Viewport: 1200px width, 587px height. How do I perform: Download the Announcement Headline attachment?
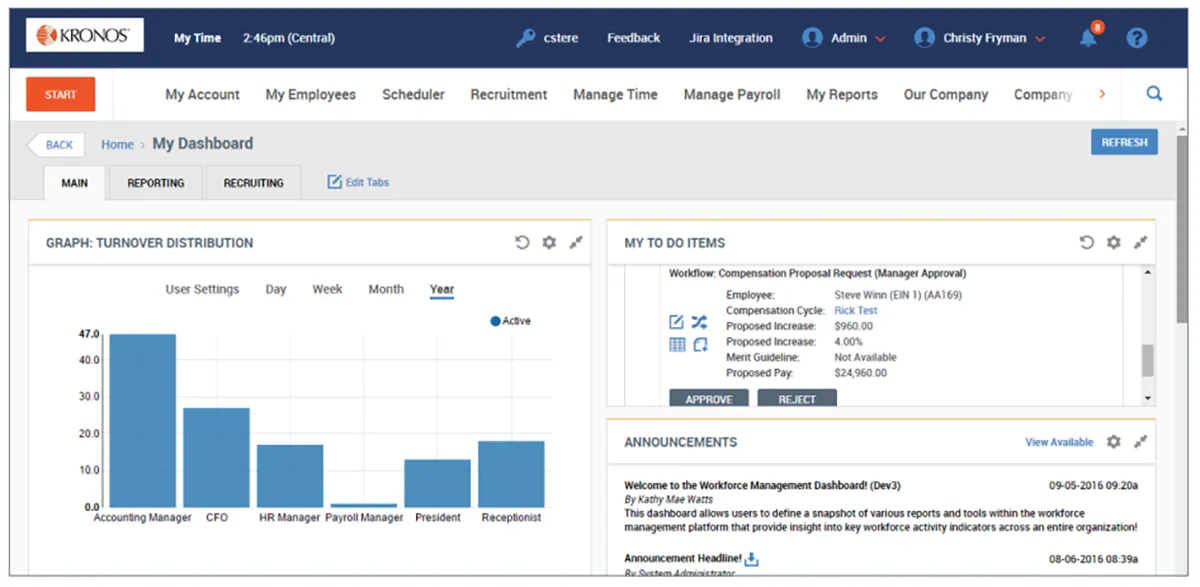coord(752,558)
